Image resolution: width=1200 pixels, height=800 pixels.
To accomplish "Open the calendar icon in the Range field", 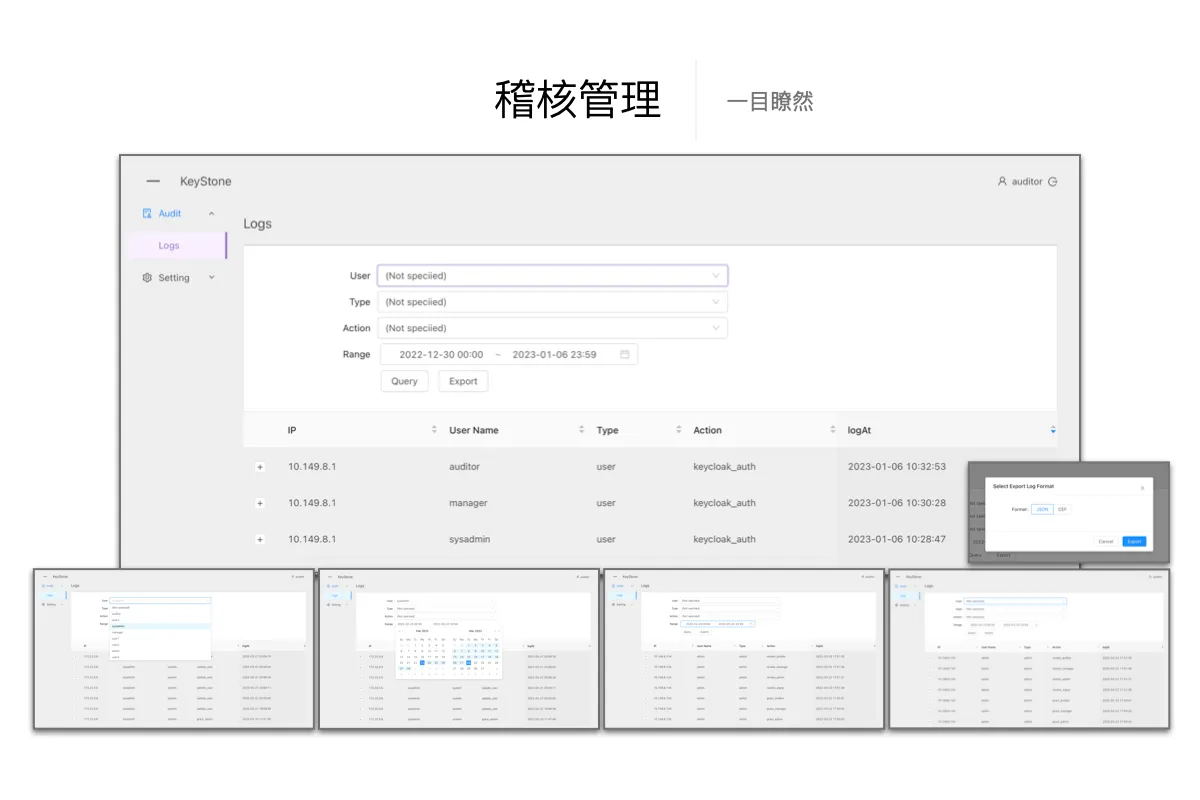I will point(625,354).
